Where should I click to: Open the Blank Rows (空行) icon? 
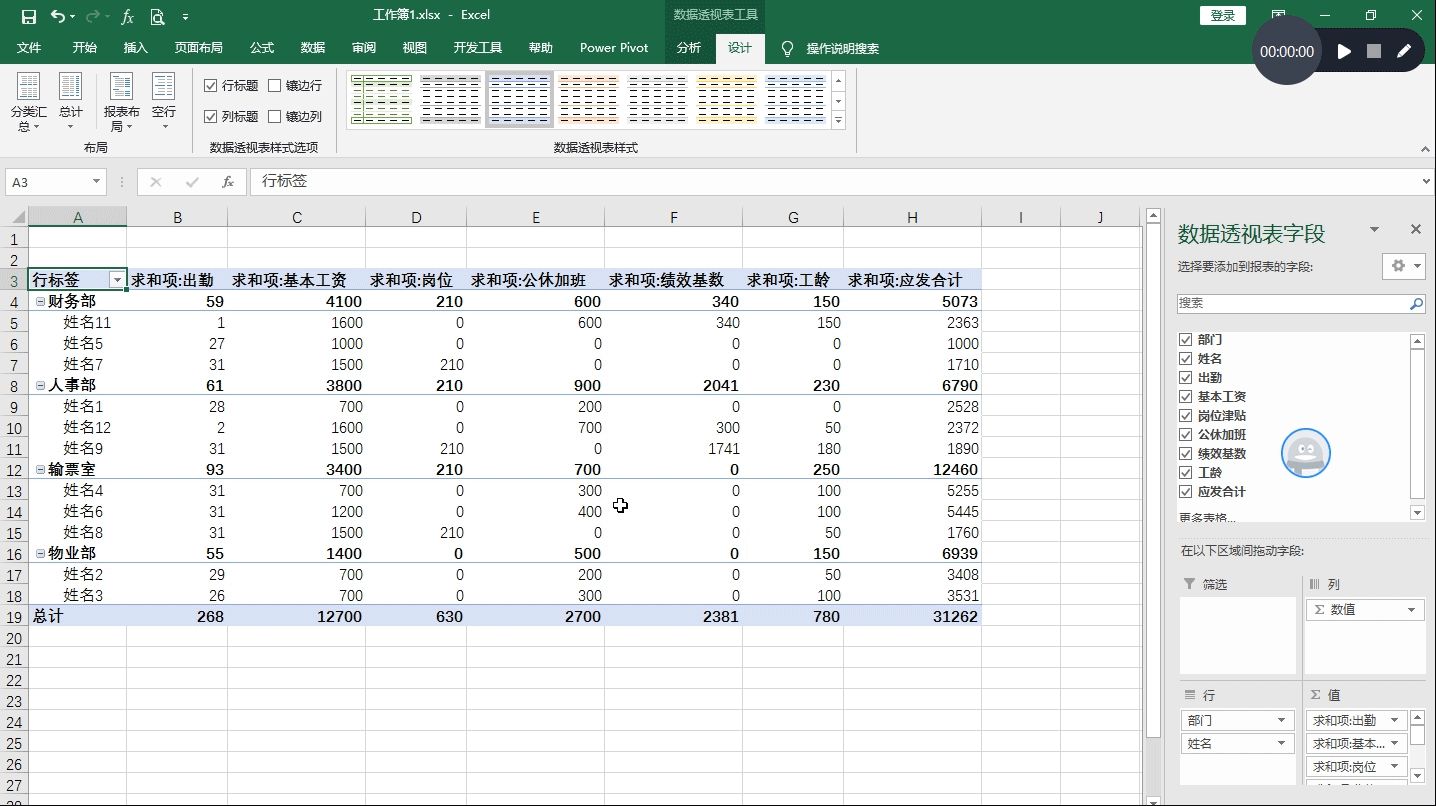coord(164,102)
